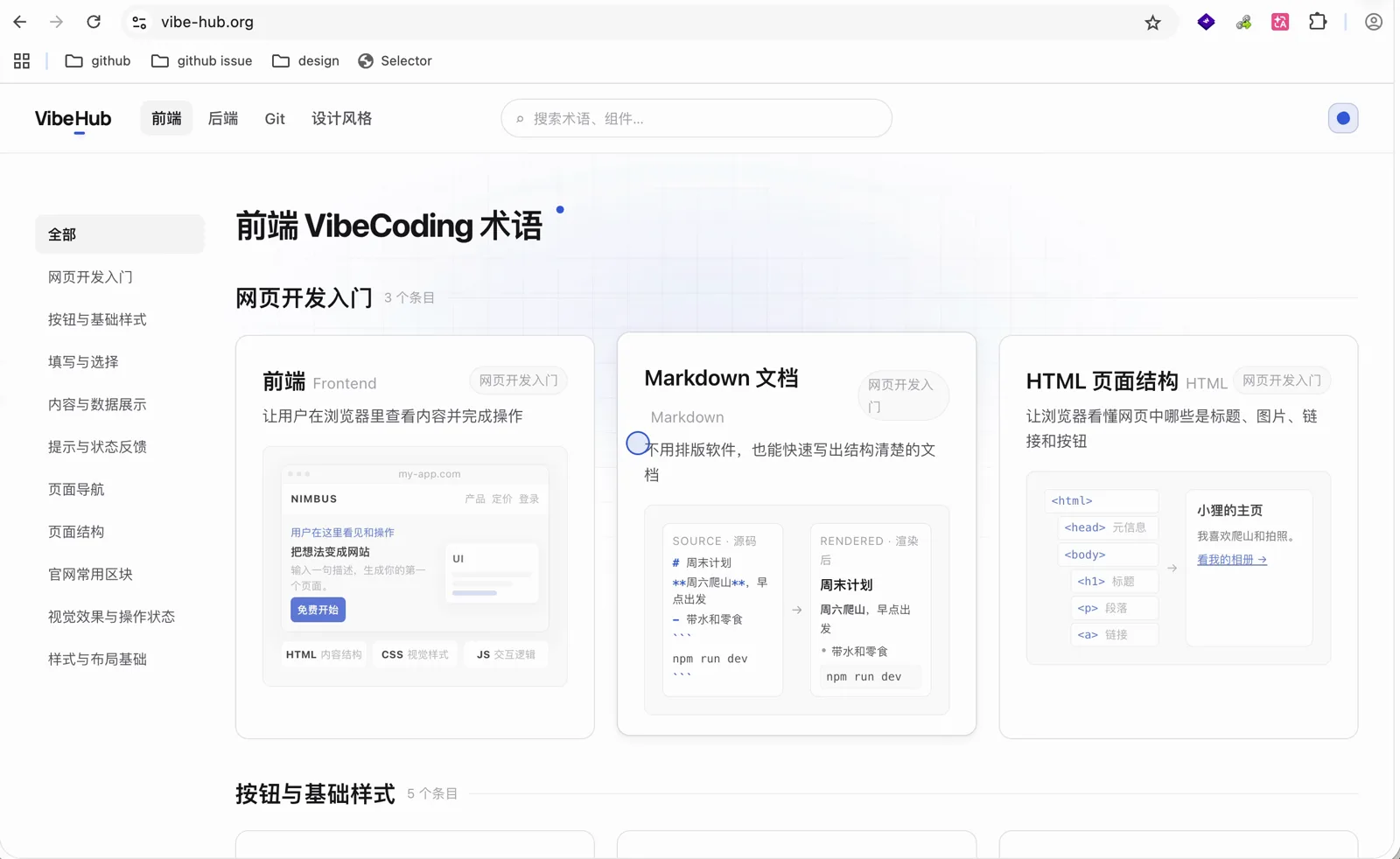Click the JS 交互逻辑 chip
The width and height of the screenshot is (1400, 859).
click(x=506, y=654)
